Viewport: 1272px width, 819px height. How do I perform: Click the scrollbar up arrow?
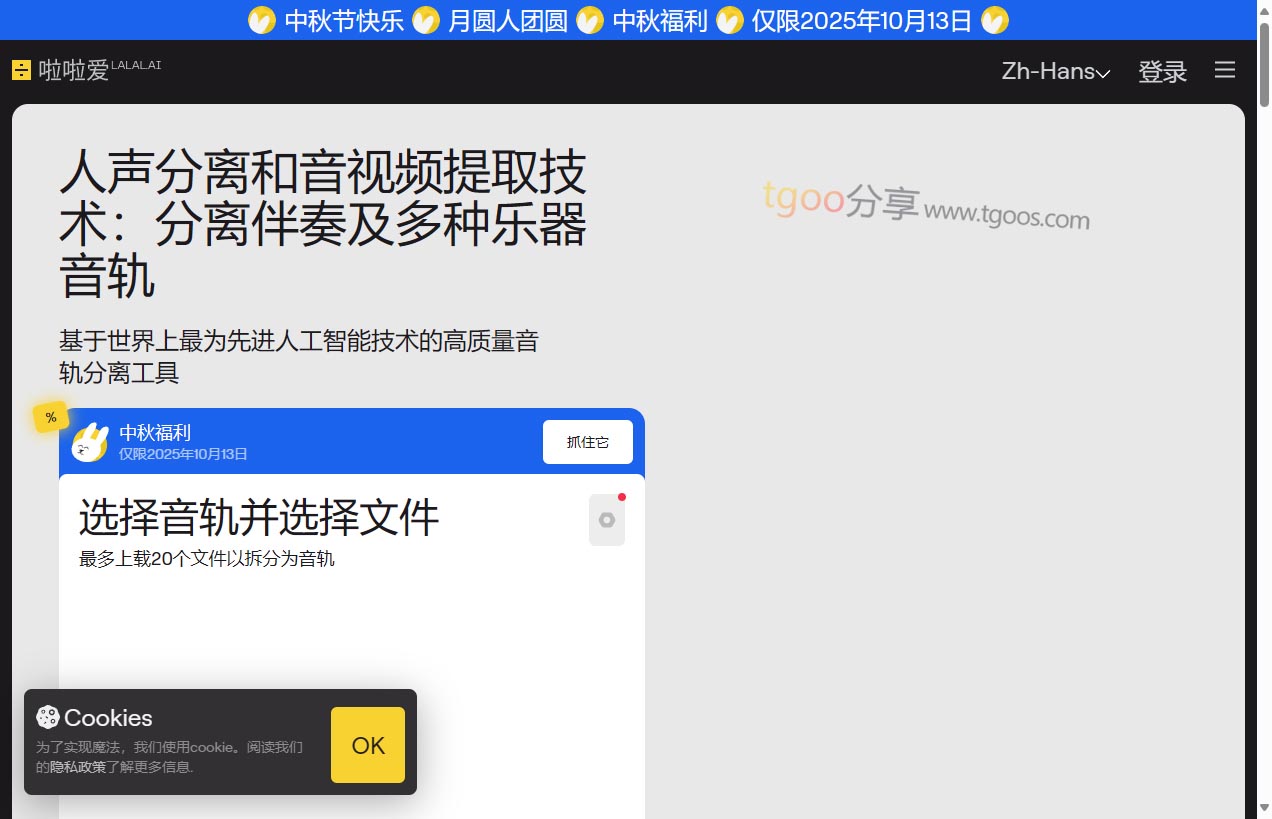pyautogui.click(x=1264, y=8)
